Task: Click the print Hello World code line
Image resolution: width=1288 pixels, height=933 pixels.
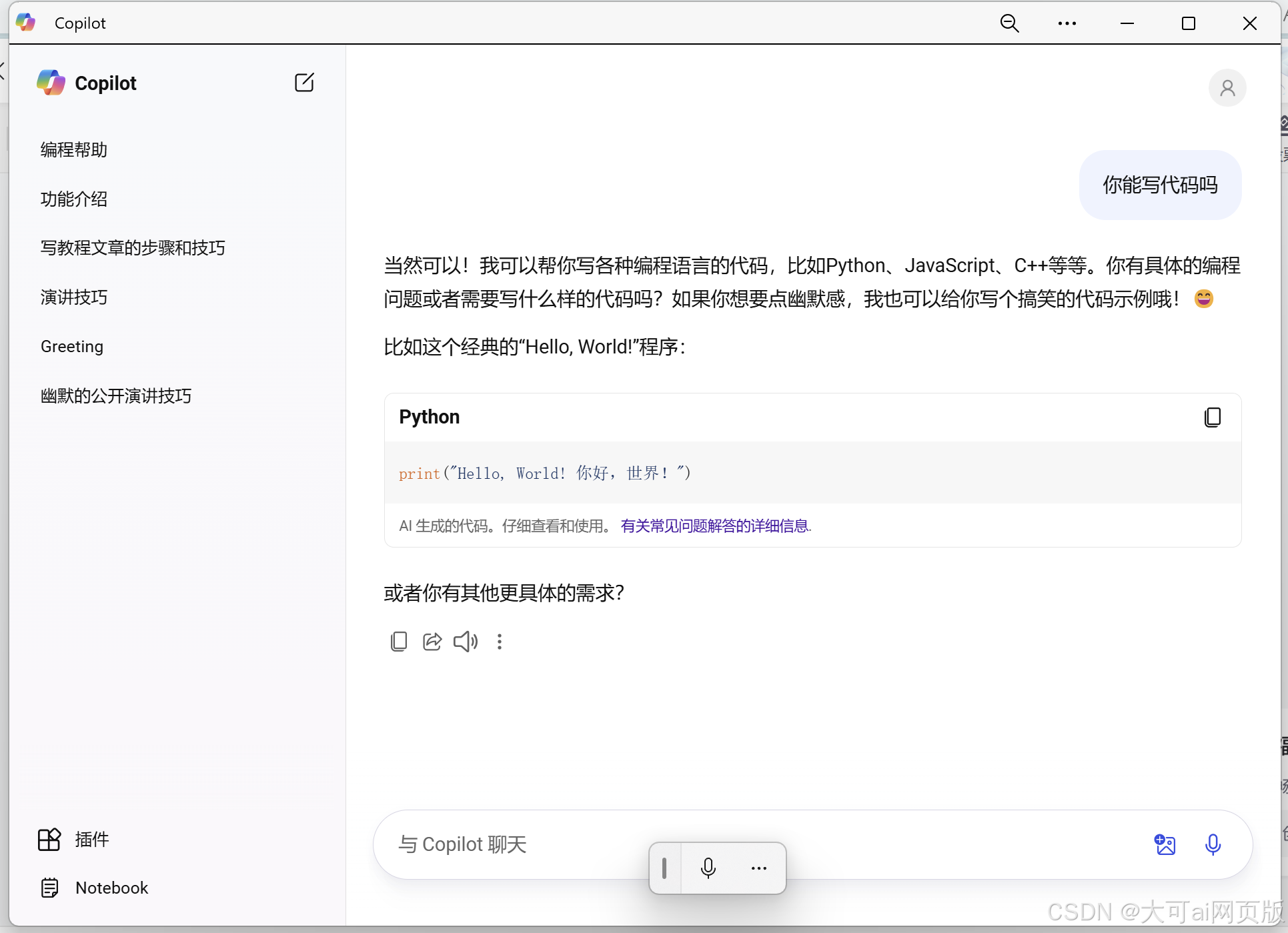Action: coord(545,474)
